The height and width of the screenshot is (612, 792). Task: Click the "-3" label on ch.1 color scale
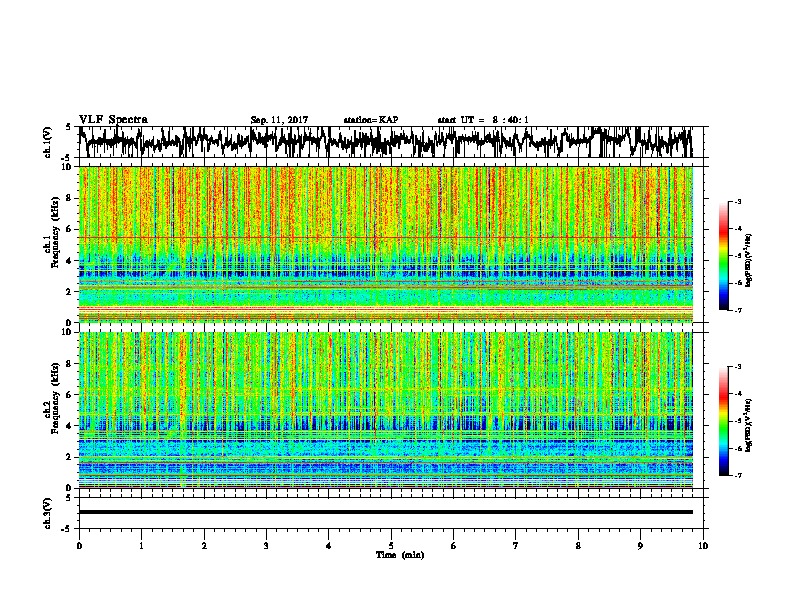pyautogui.click(x=737, y=201)
